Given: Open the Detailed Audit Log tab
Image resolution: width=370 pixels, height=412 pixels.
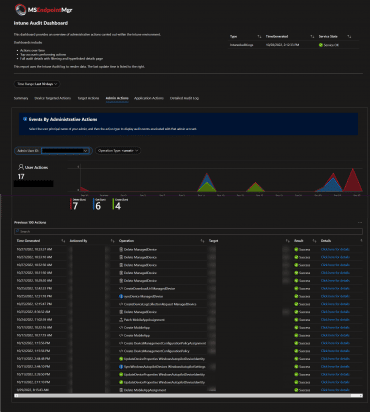Looking at the screenshot, I should tap(184, 98).
